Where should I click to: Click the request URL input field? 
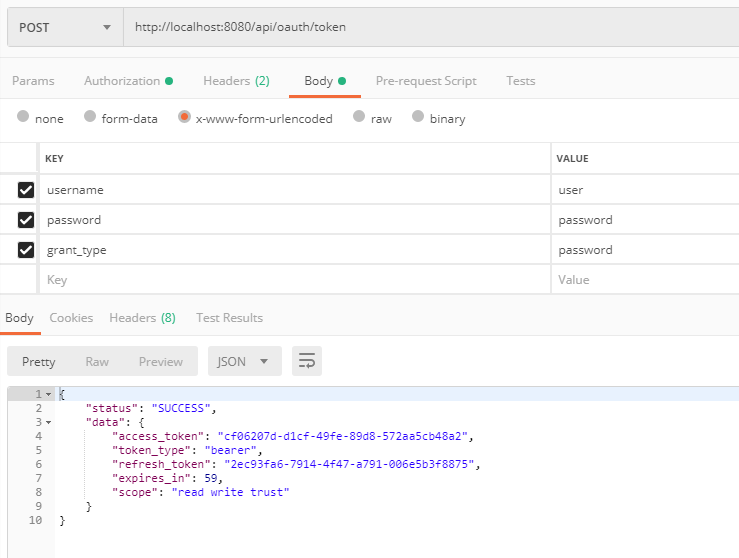click(x=430, y=27)
